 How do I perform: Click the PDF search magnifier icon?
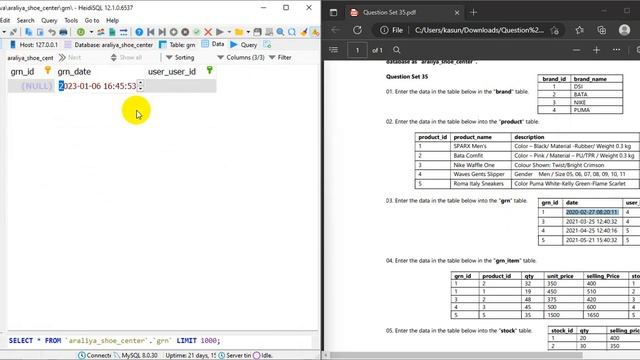point(397,50)
